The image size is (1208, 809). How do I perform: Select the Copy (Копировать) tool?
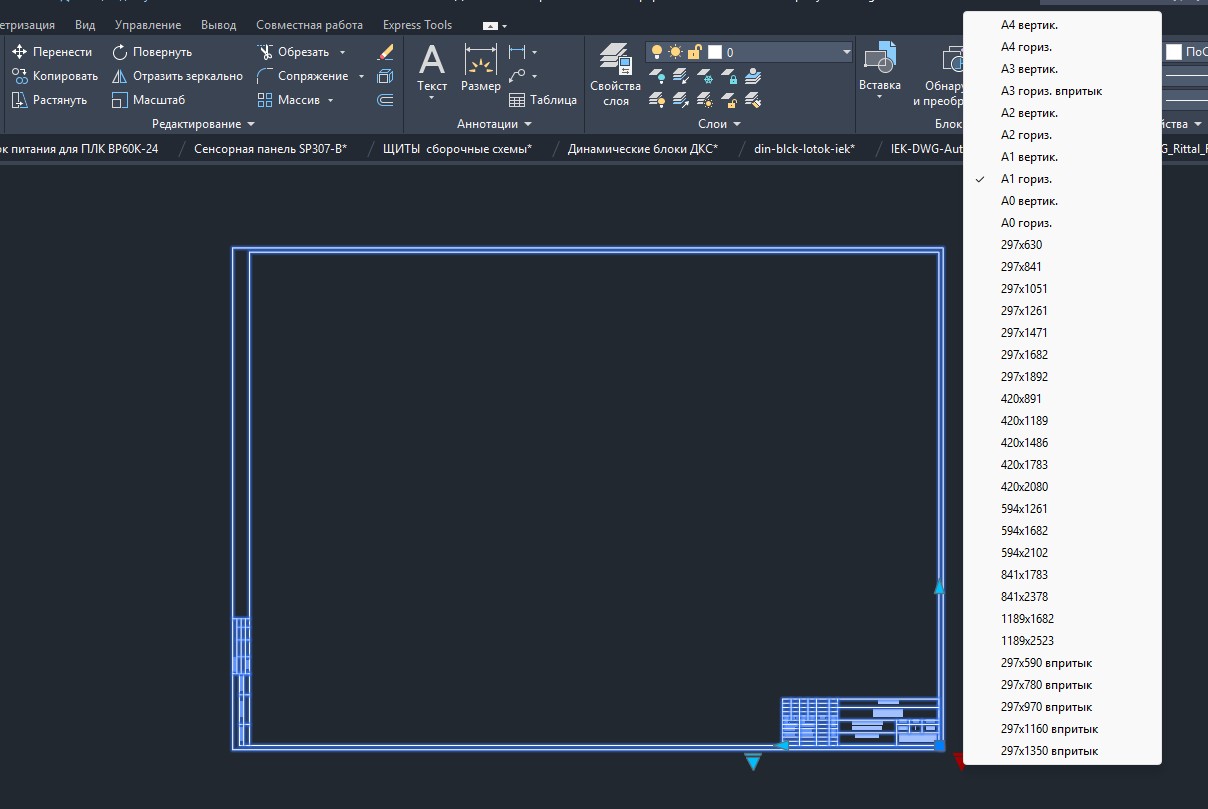pyautogui.click(x=55, y=75)
